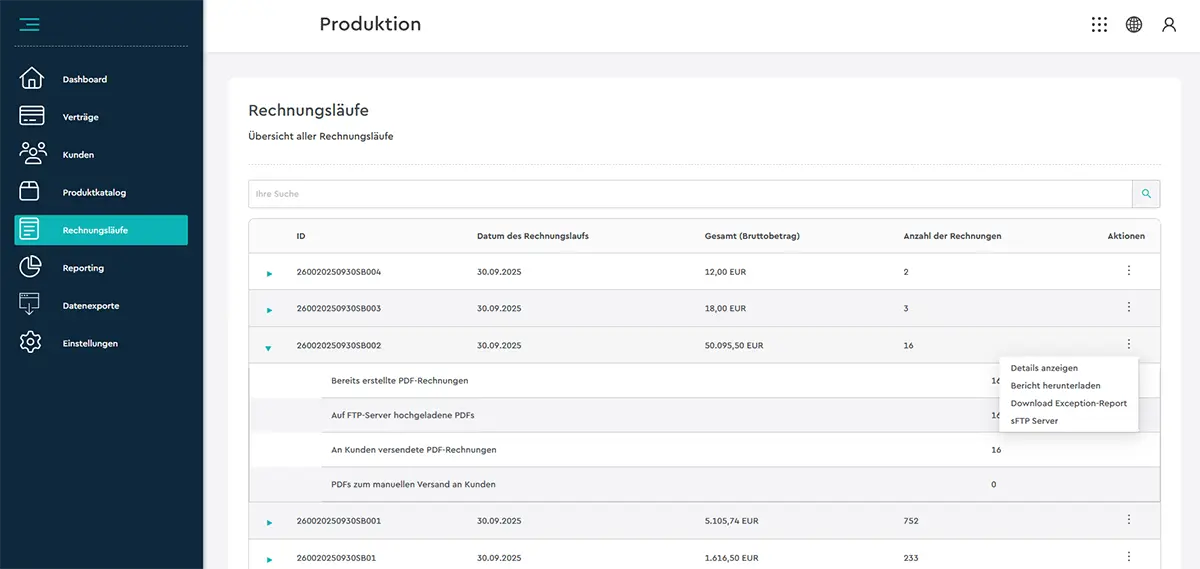Click the Datenexporte download icon
The image size is (1200, 569).
tap(32, 305)
